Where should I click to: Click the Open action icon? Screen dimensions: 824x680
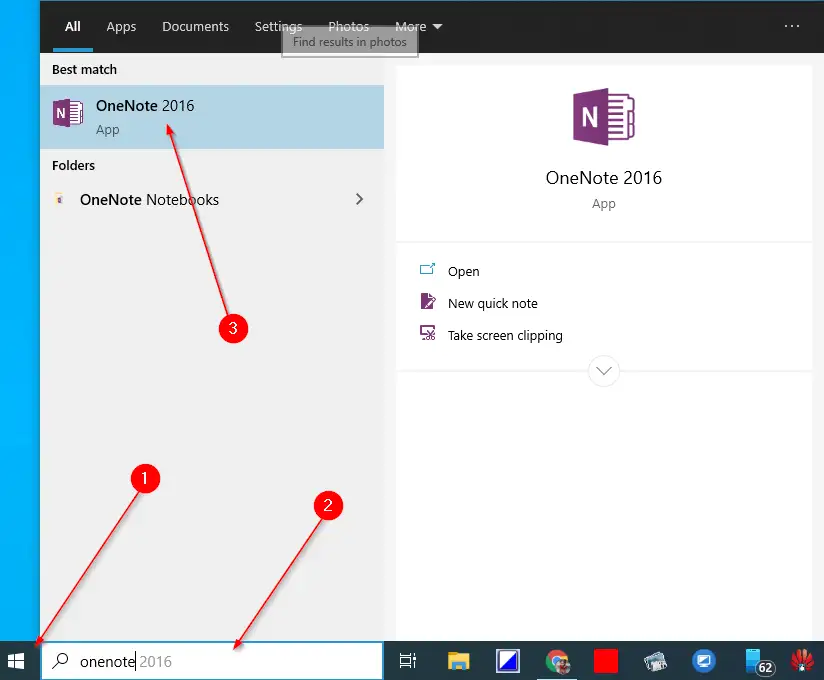click(x=427, y=270)
